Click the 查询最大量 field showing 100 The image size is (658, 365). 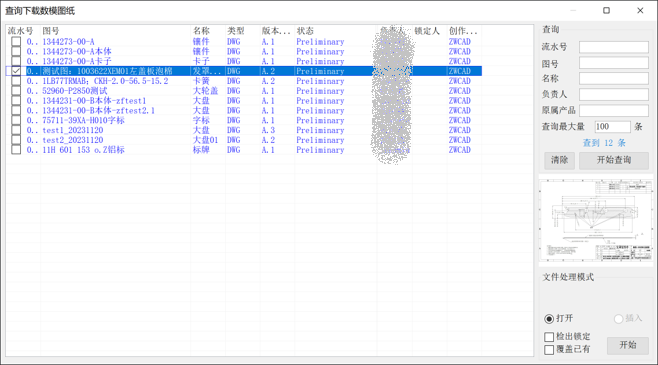point(613,126)
